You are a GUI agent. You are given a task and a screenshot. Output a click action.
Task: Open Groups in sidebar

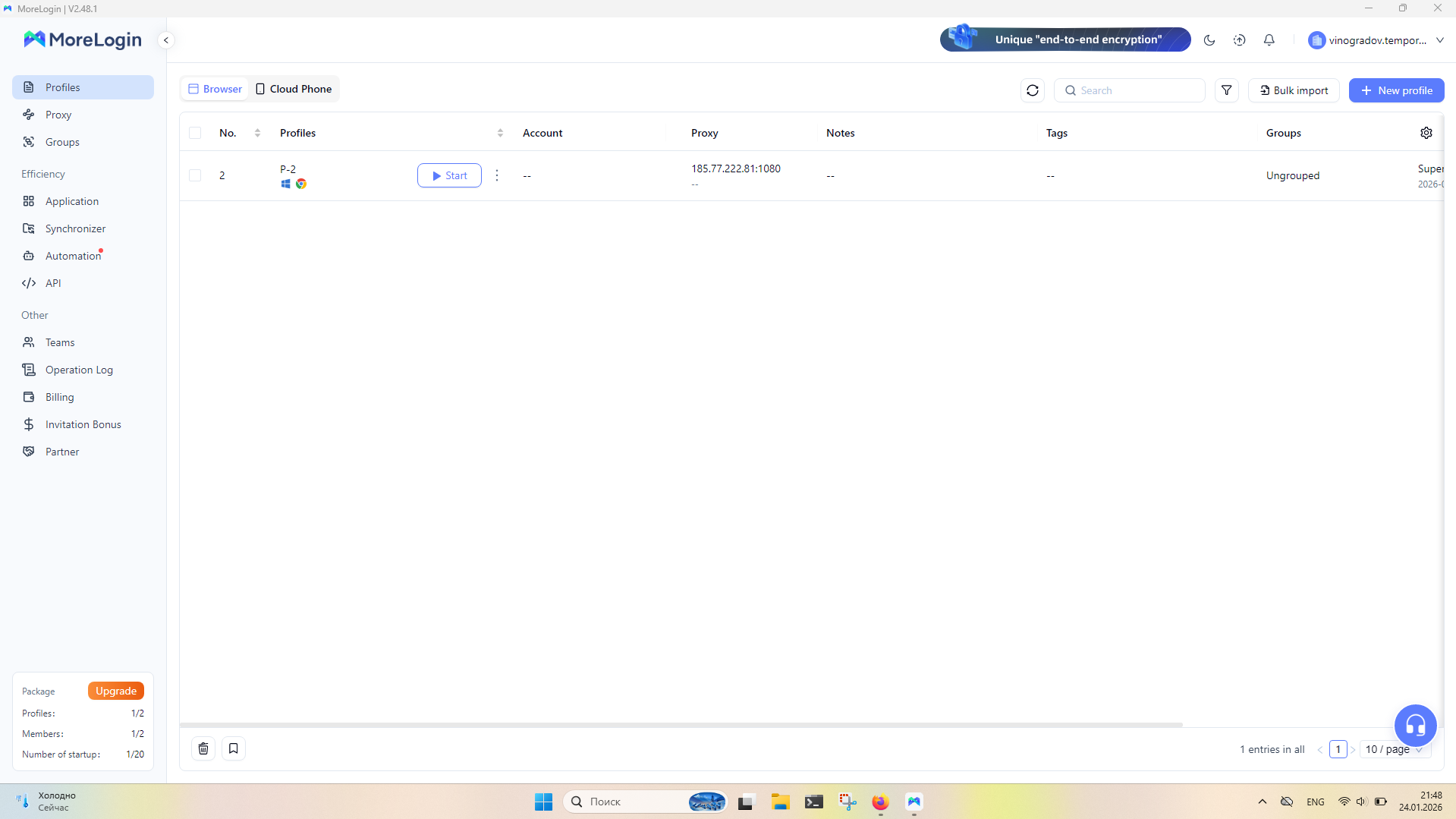tap(83, 142)
